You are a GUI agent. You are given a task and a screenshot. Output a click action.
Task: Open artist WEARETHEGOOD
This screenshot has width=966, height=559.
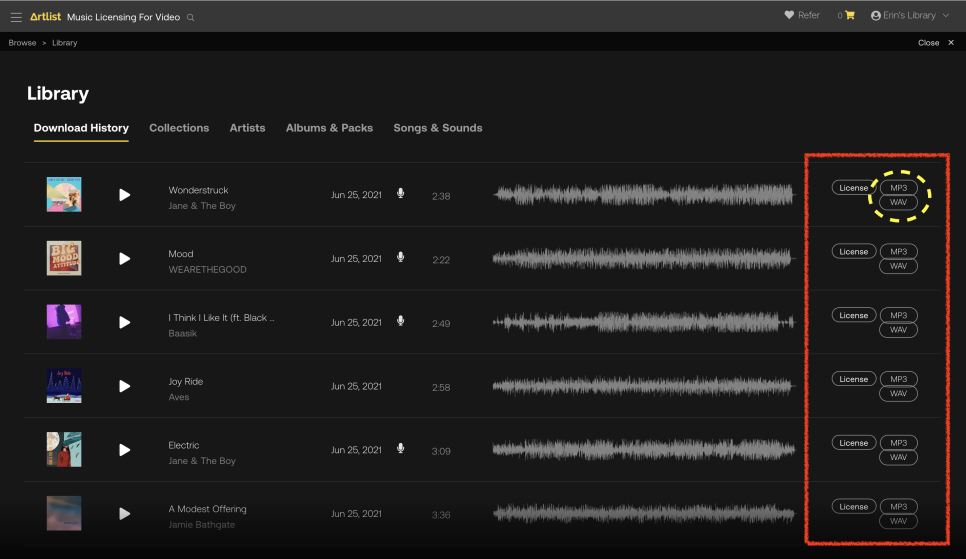pos(207,269)
